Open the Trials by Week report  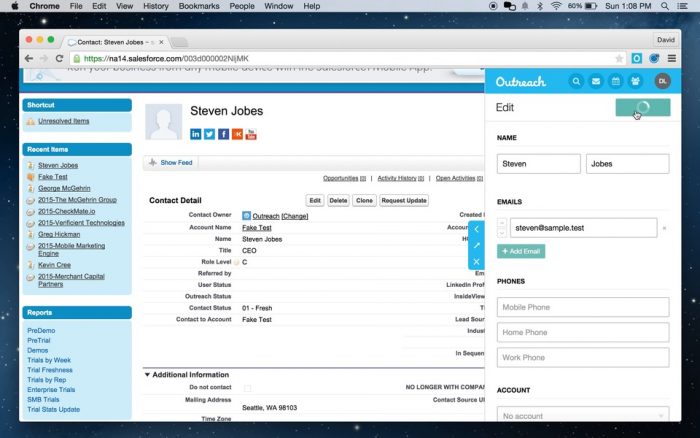(49, 360)
